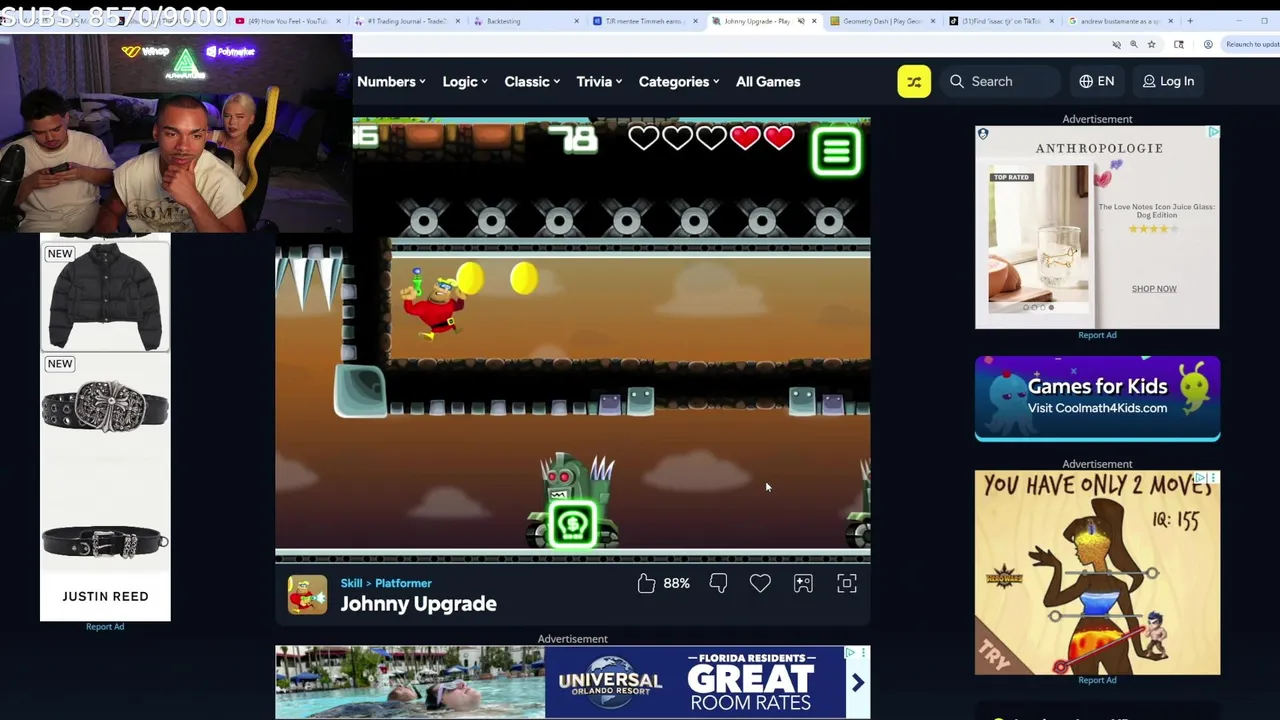Click the browser profile avatar icon
Viewport: 1280px width, 720px height.
(1208, 44)
